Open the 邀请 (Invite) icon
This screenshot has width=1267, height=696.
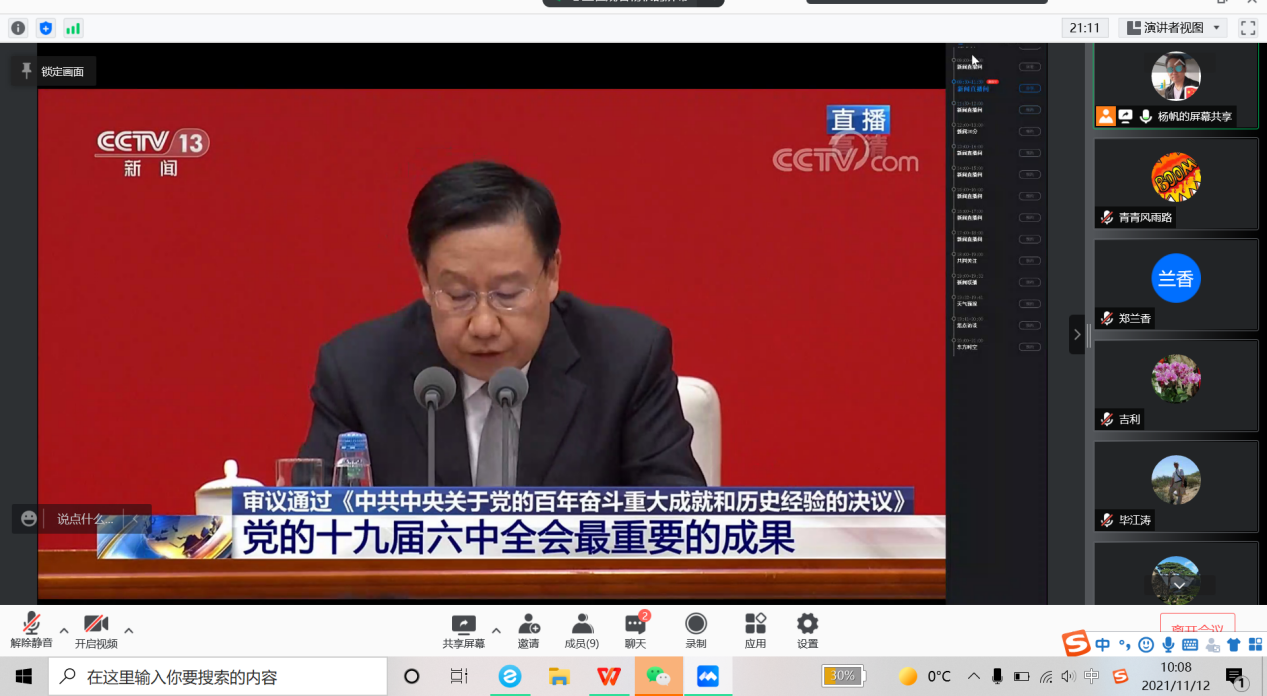tap(529, 626)
